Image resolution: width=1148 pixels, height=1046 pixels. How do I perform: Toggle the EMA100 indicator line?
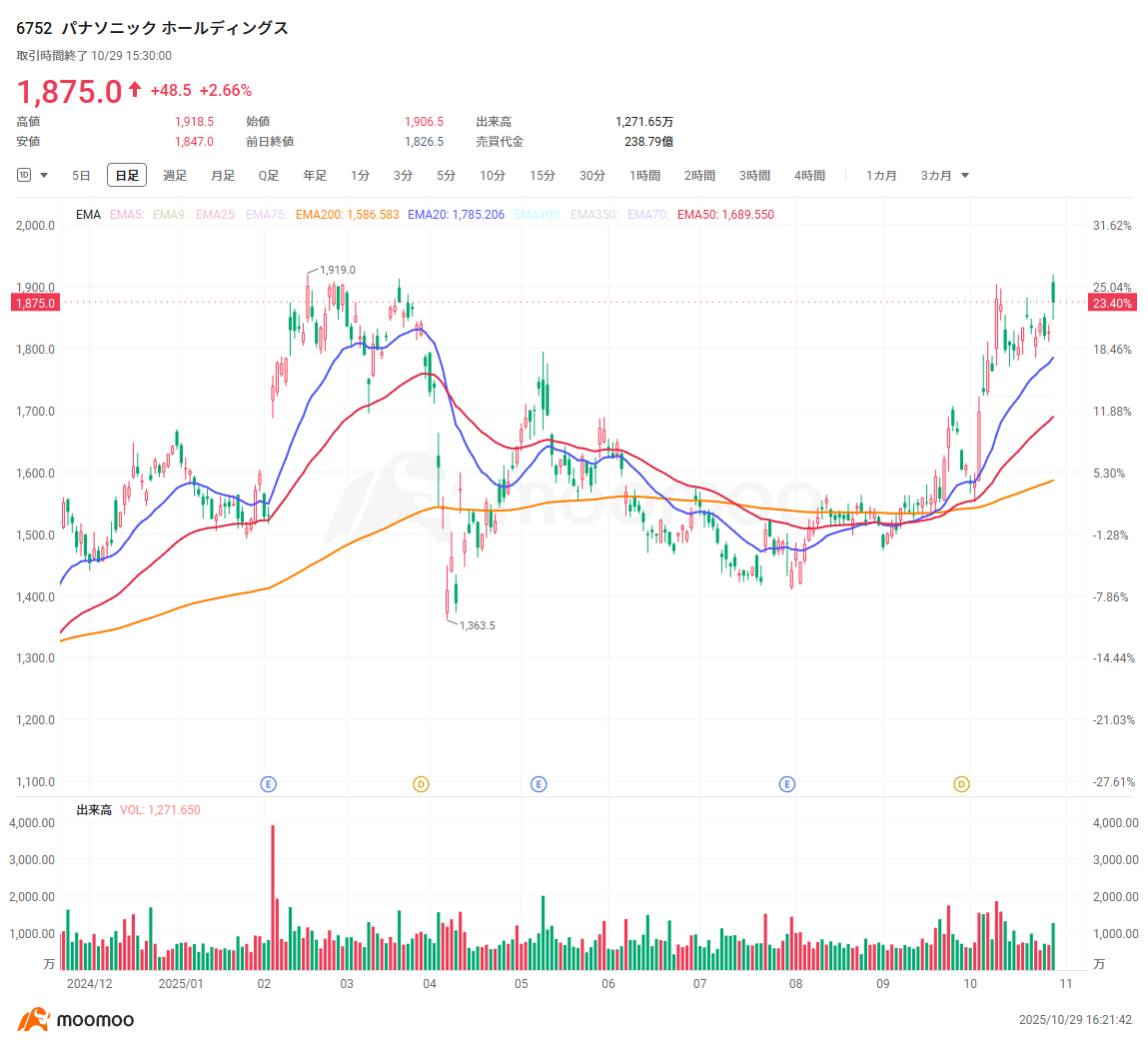[x=538, y=215]
